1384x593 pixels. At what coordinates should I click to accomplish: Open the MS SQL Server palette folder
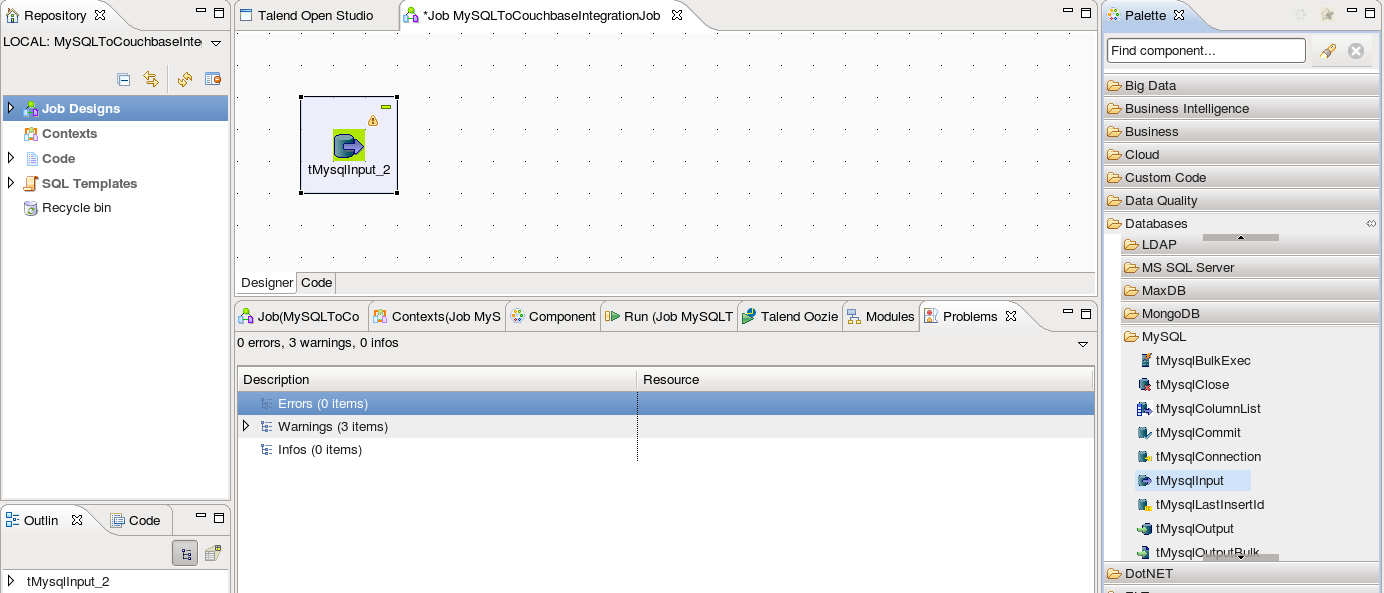tap(1250, 268)
